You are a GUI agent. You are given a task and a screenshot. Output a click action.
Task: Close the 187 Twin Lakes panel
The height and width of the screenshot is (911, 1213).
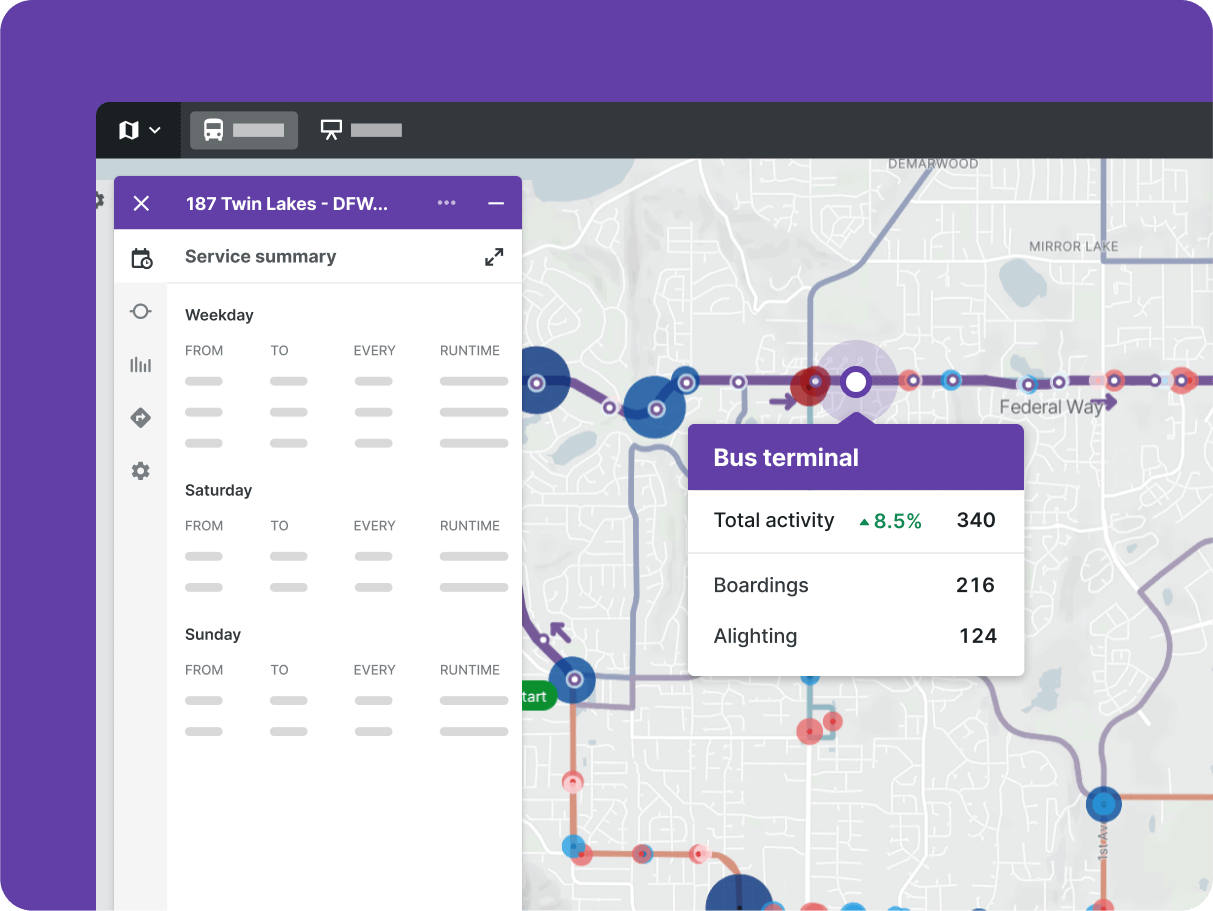click(x=141, y=204)
